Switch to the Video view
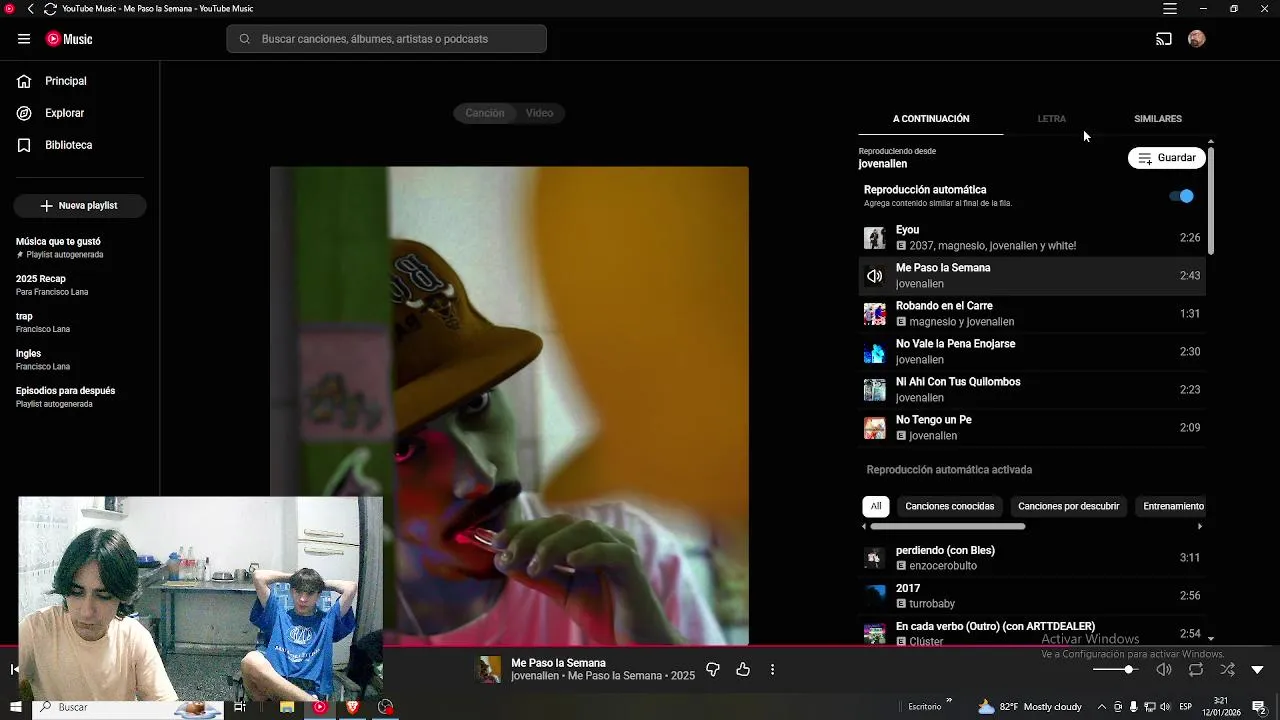 click(540, 113)
